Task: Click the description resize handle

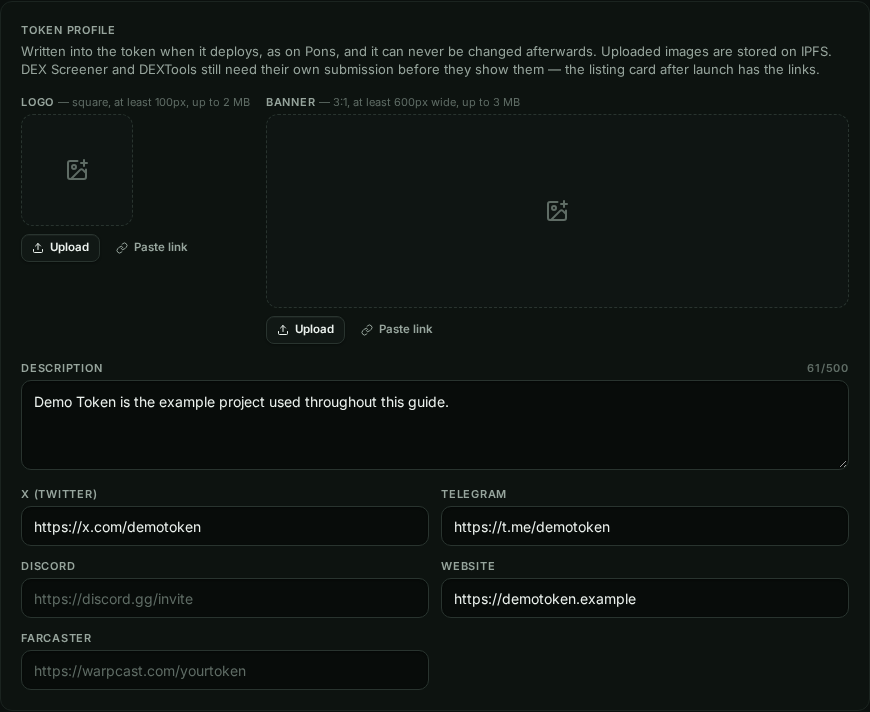Action: click(843, 464)
